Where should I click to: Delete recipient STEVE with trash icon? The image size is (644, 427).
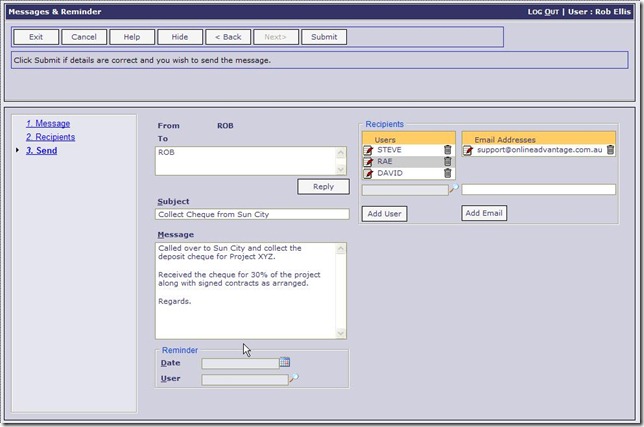tap(447, 150)
